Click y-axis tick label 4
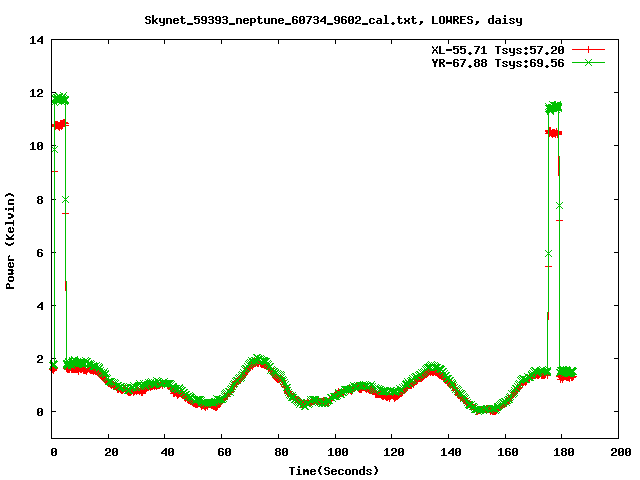640x480 pixels. tap(40, 306)
